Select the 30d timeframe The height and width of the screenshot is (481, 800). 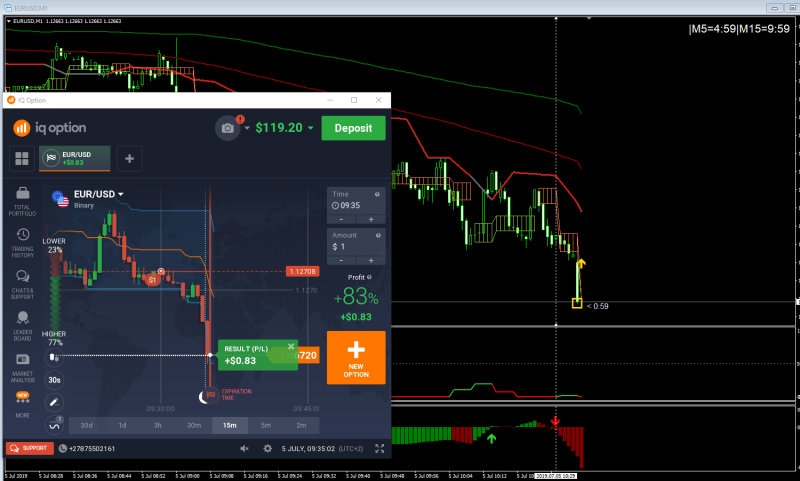87,425
